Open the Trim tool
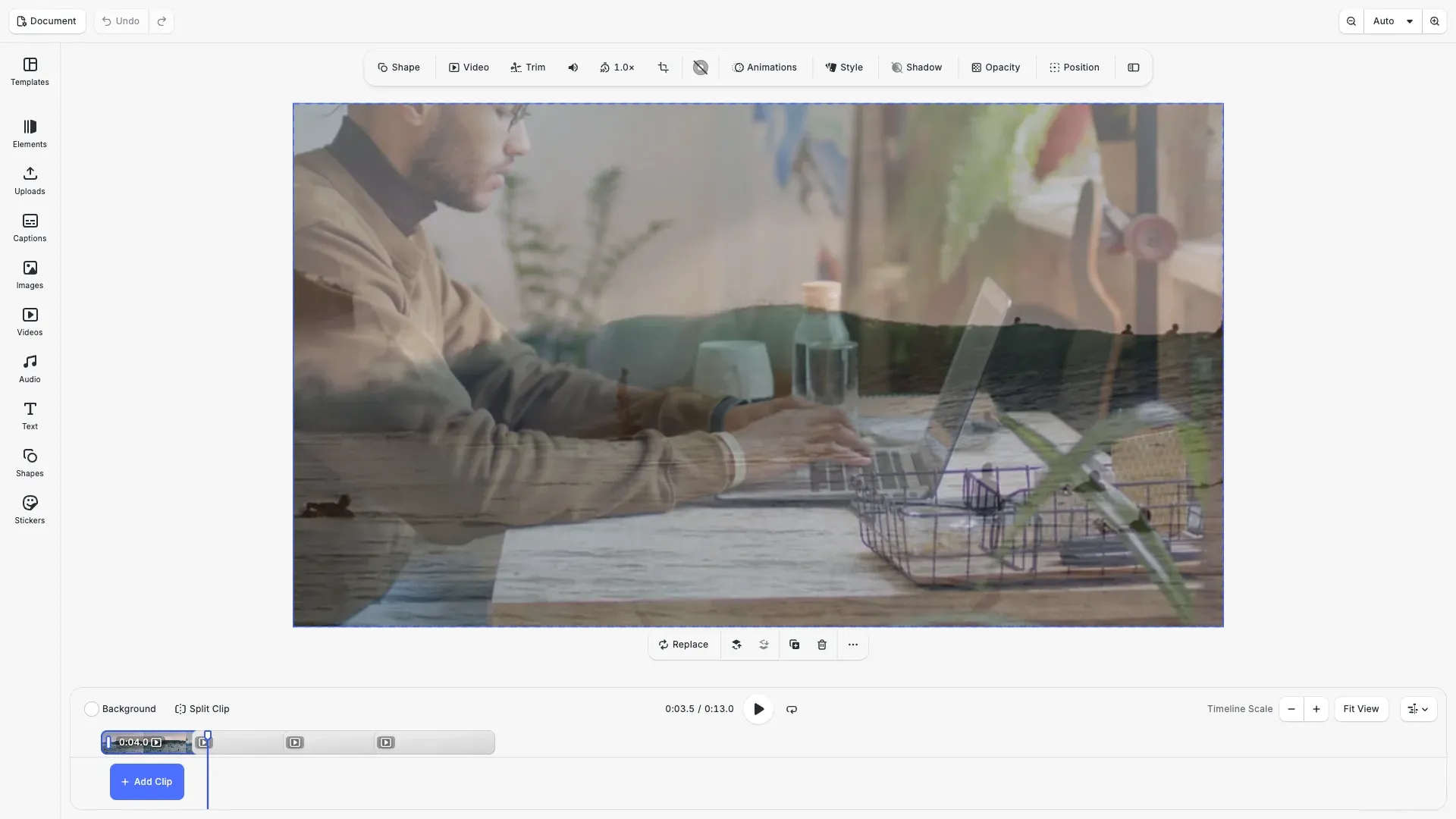Viewport: 1456px width, 819px height. [528, 67]
